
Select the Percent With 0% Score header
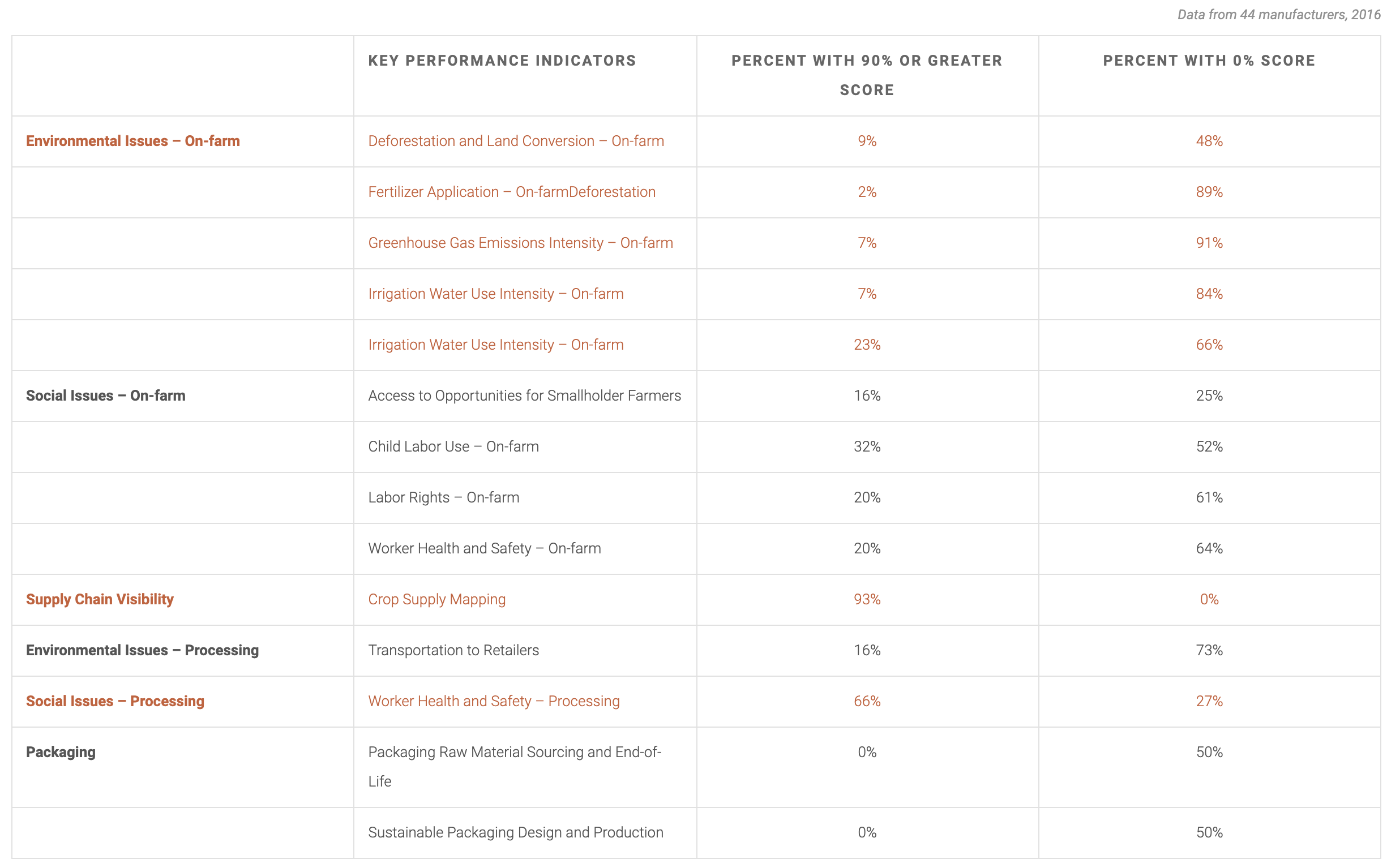[1208, 61]
